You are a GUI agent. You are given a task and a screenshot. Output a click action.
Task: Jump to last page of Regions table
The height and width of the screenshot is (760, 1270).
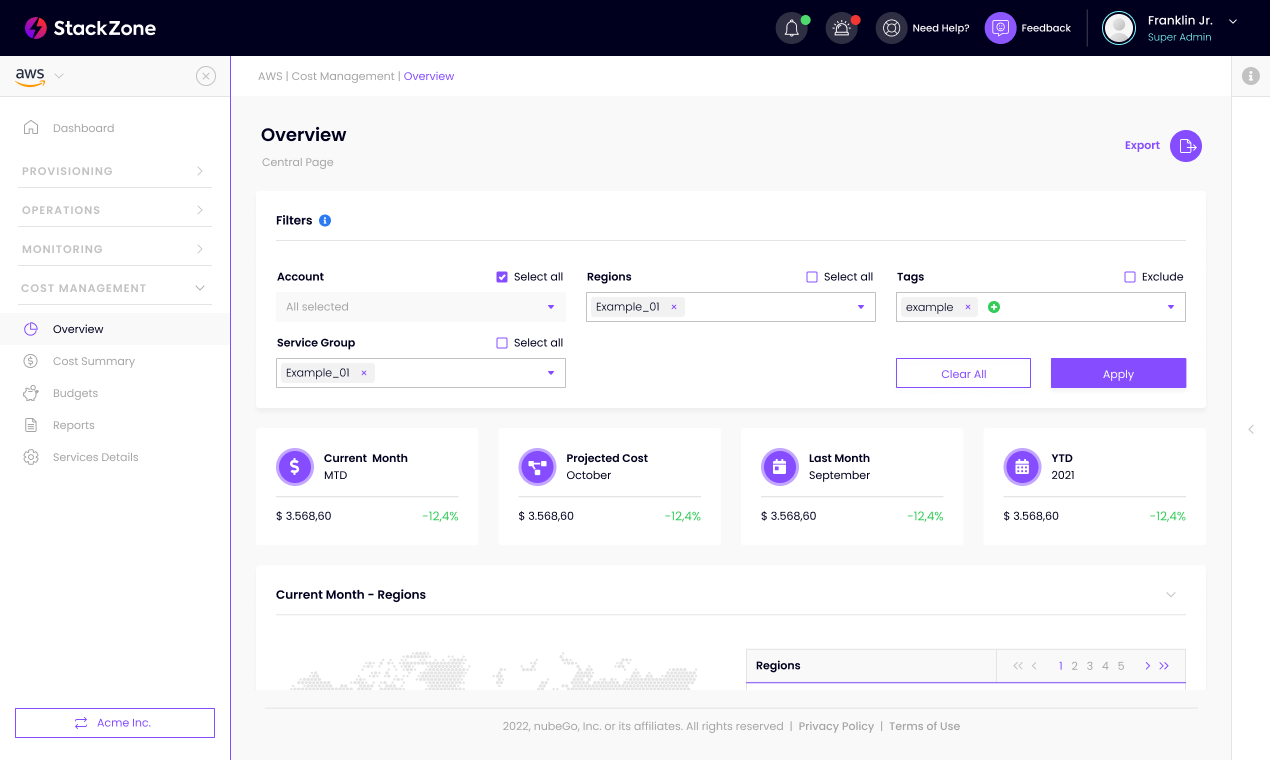pos(1164,666)
